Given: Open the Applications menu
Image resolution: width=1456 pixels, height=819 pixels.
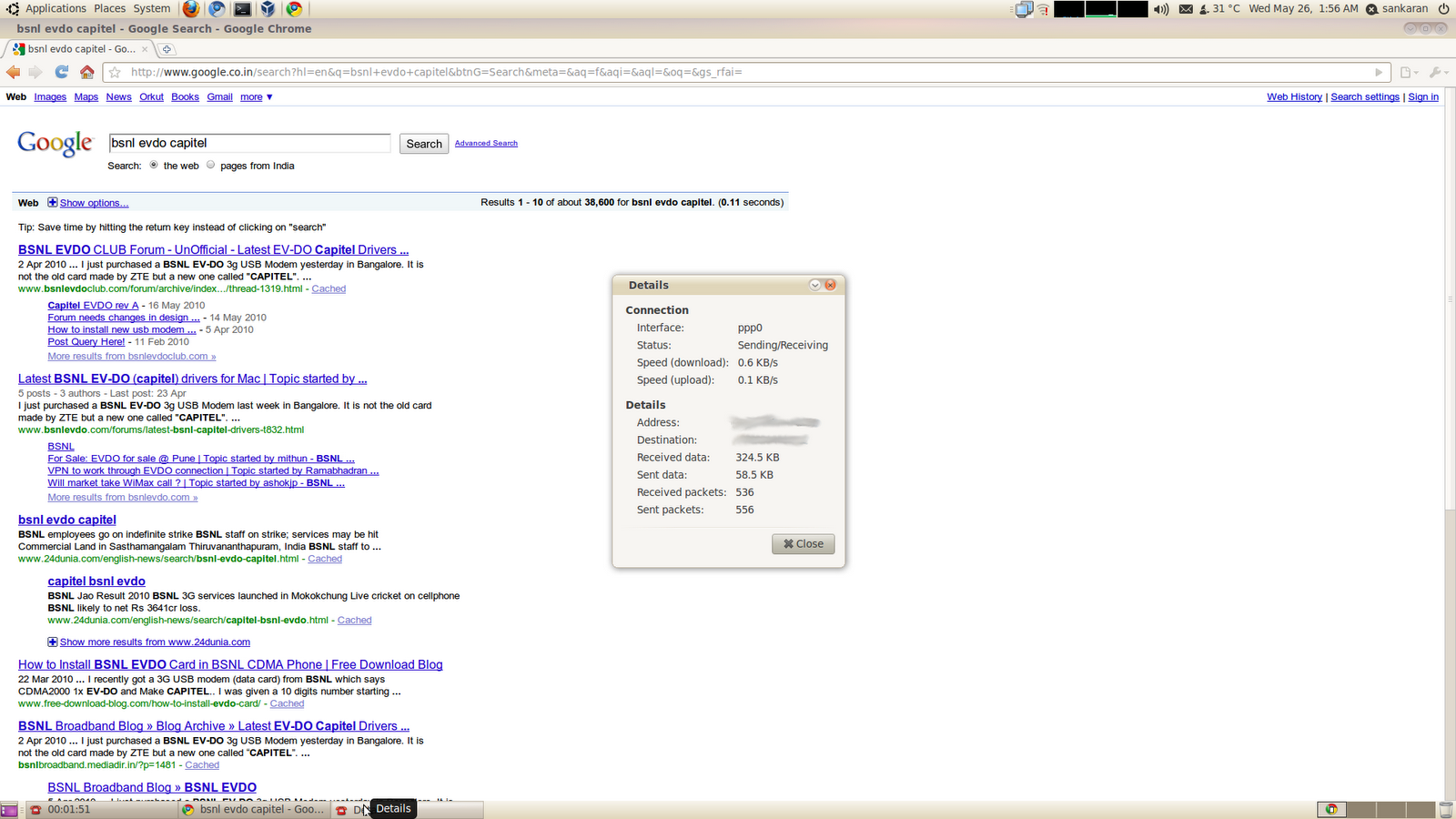Looking at the screenshot, I should coord(56,9).
